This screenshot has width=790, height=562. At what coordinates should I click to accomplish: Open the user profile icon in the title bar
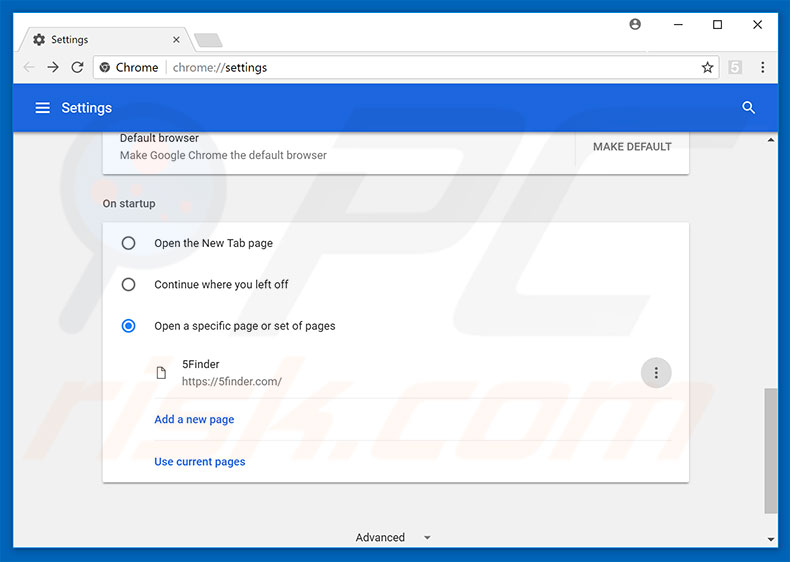point(635,24)
